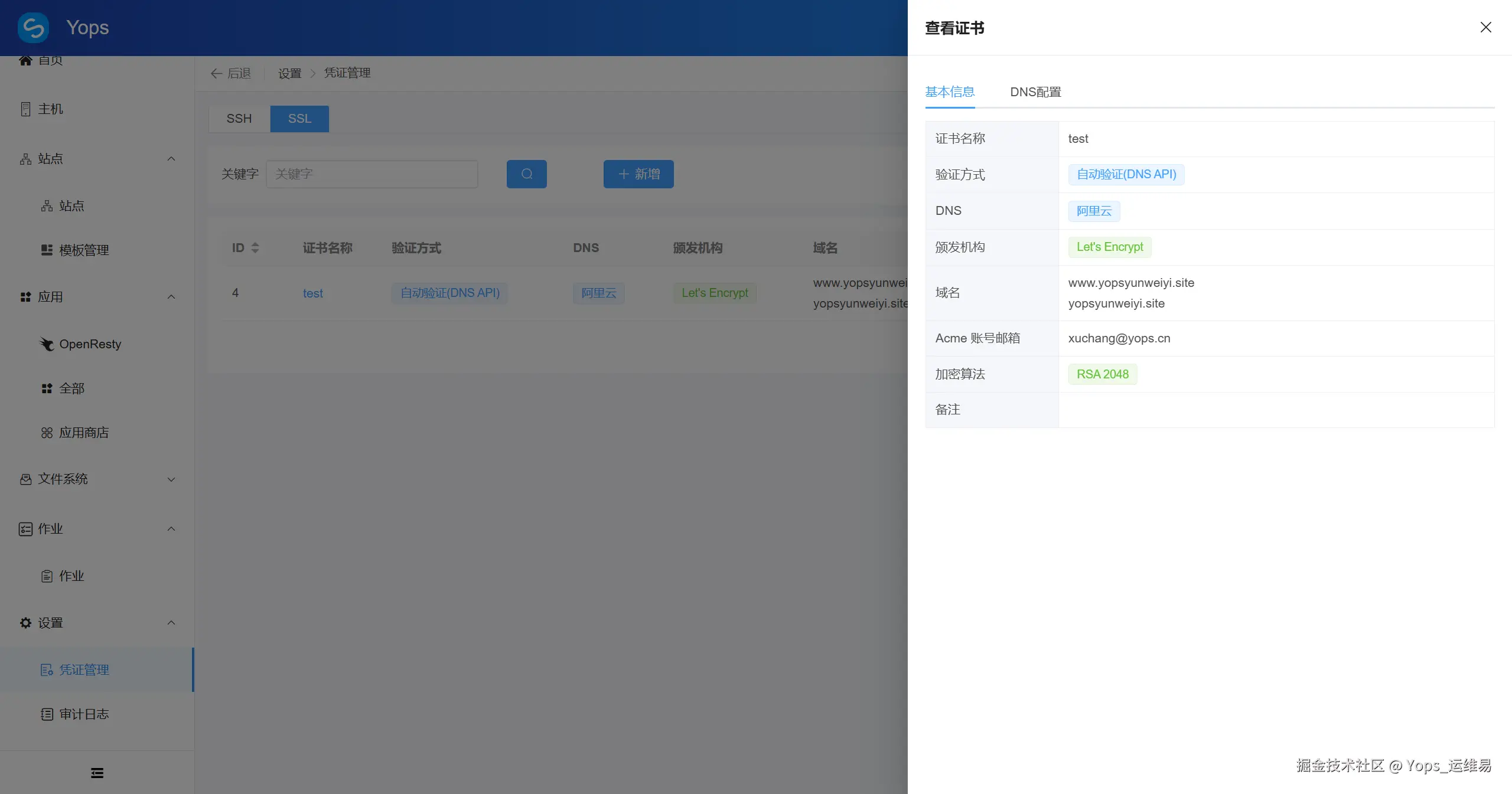
Task: Click the 后退 back arrow
Action: click(216, 73)
